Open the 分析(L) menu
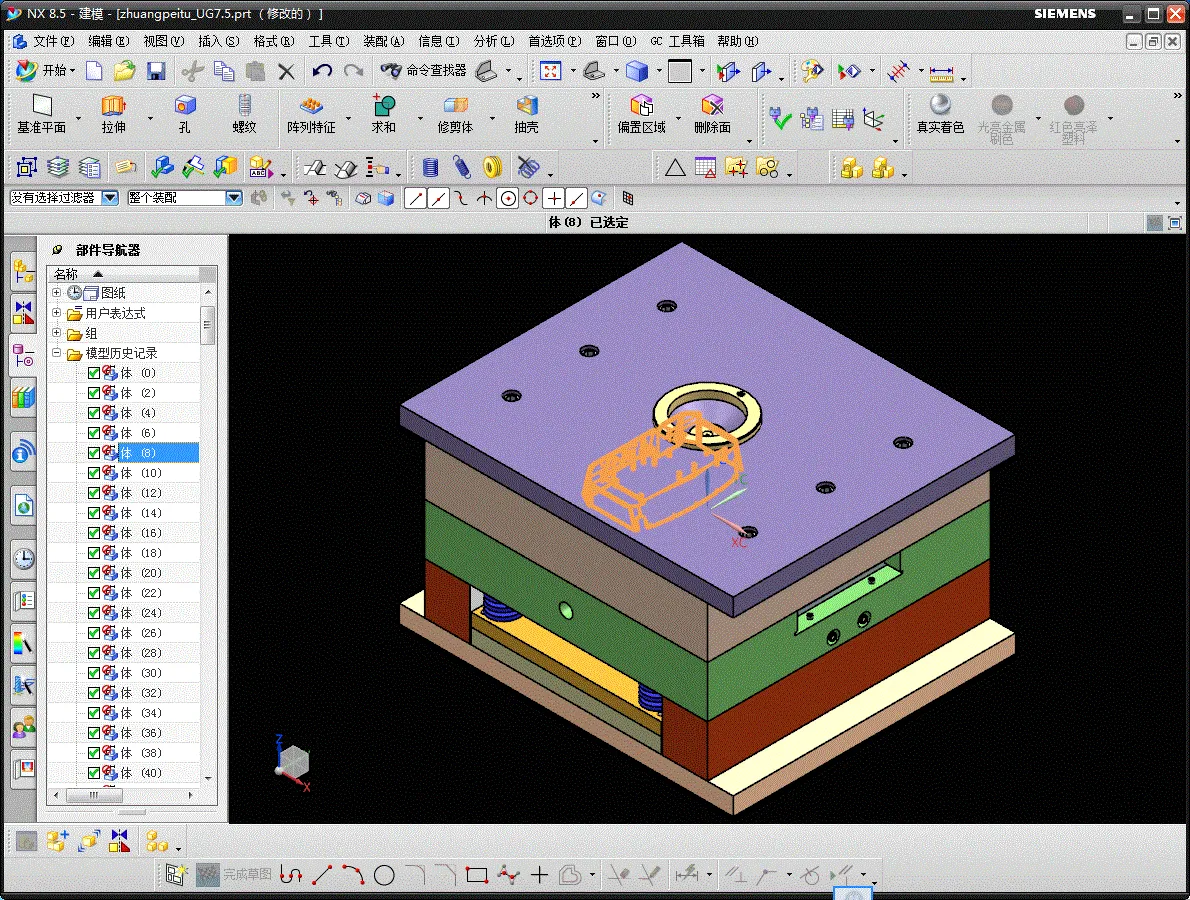This screenshot has height=900, width=1190. click(494, 41)
